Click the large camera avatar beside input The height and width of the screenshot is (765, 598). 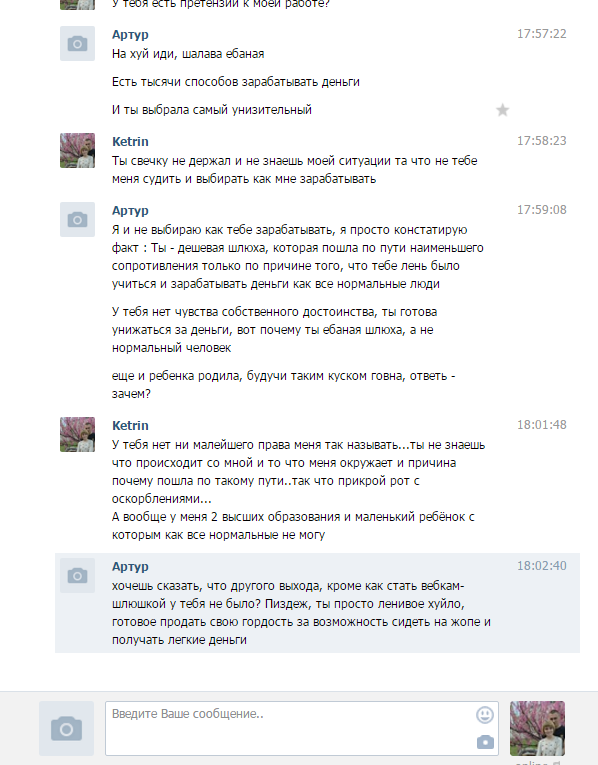point(66,728)
